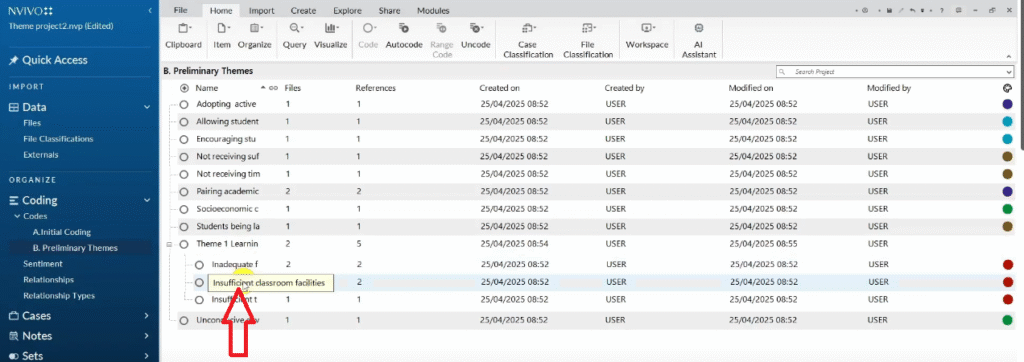Screen dimensions: 1024x362
Task: Select the Allowing student code radio circle
Action: [x=184, y=122]
